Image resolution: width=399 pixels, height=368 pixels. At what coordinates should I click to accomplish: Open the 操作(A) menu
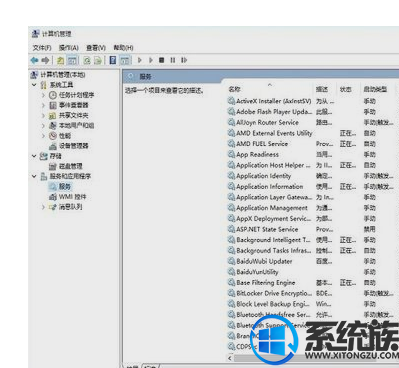69,48
